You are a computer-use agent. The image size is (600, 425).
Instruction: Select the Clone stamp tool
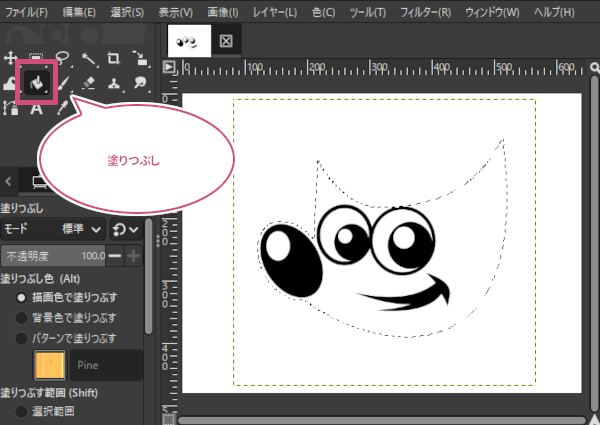click(114, 83)
